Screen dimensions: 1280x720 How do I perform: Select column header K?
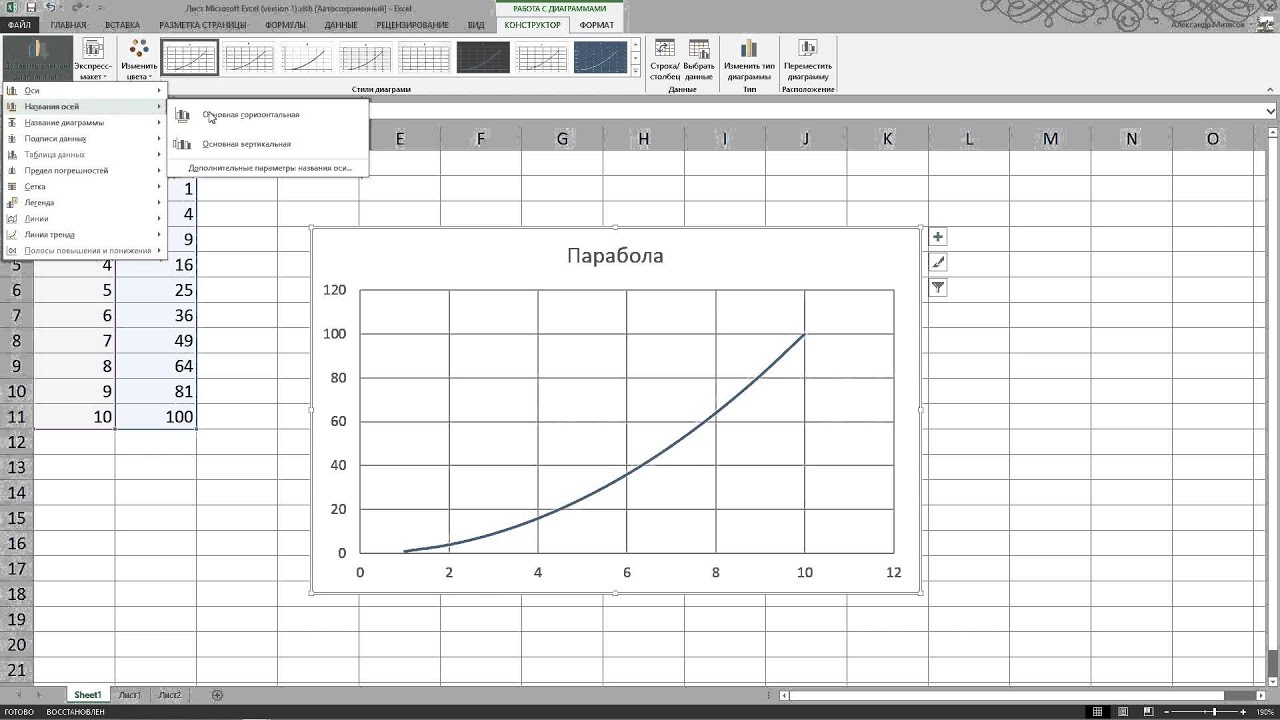(887, 139)
